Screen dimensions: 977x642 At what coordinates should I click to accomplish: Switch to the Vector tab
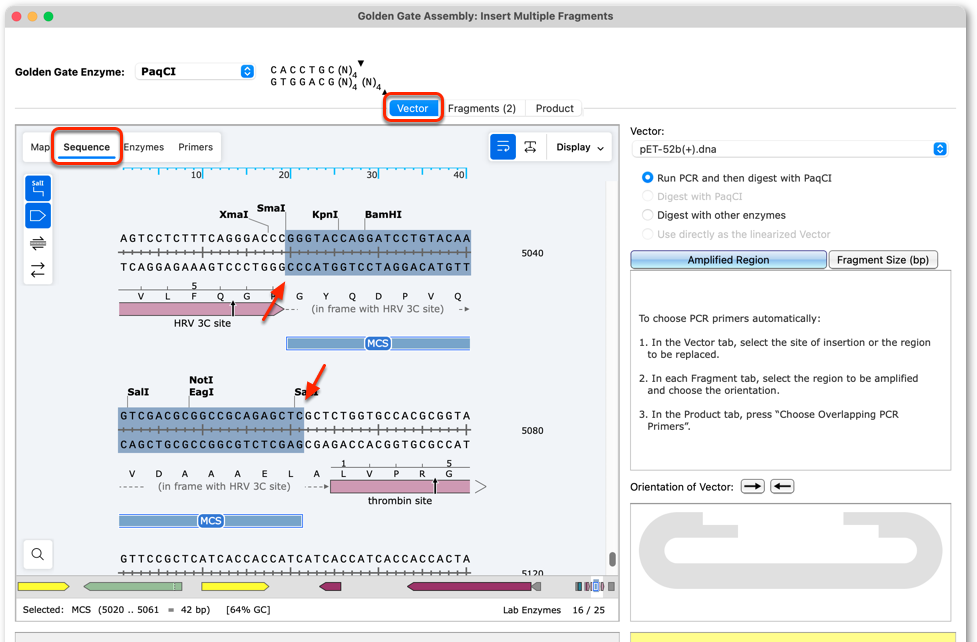(412, 108)
